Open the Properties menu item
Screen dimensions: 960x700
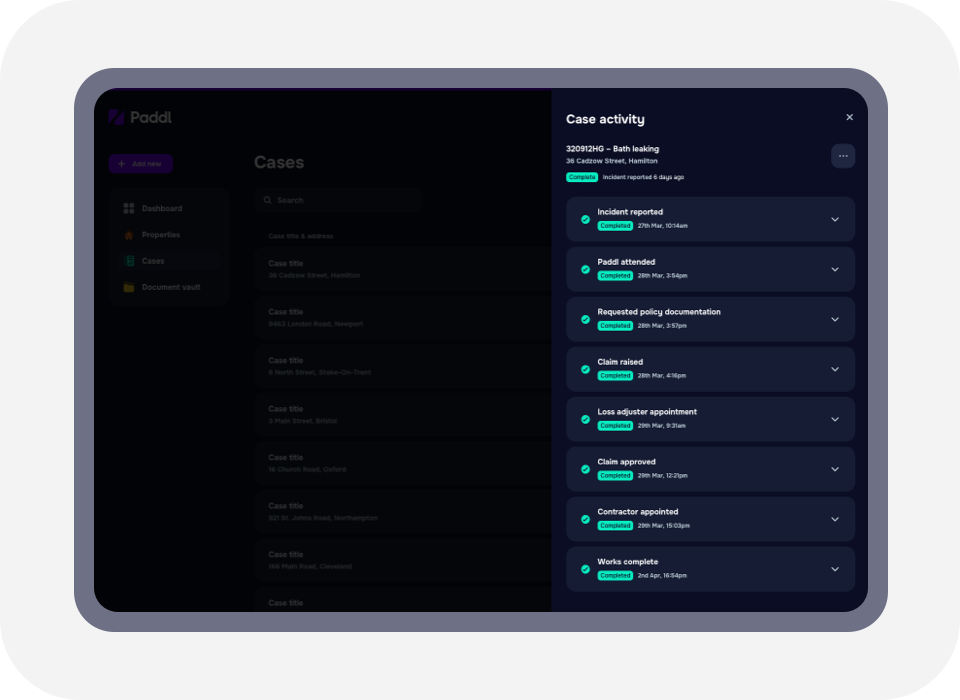coord(161,235)
